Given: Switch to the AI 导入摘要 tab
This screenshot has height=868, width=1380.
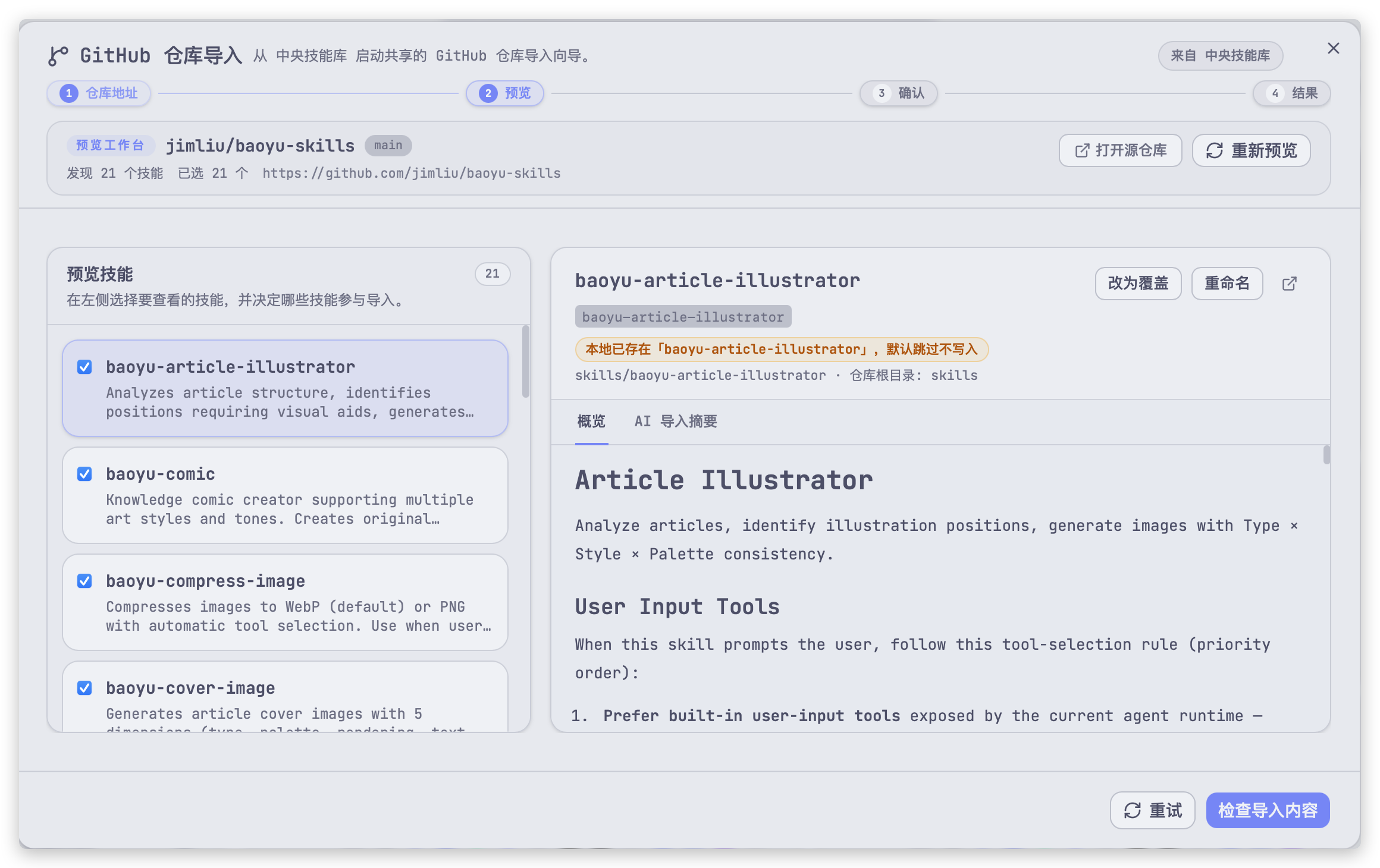Looking at the screenshot, I should click(676, 422).
